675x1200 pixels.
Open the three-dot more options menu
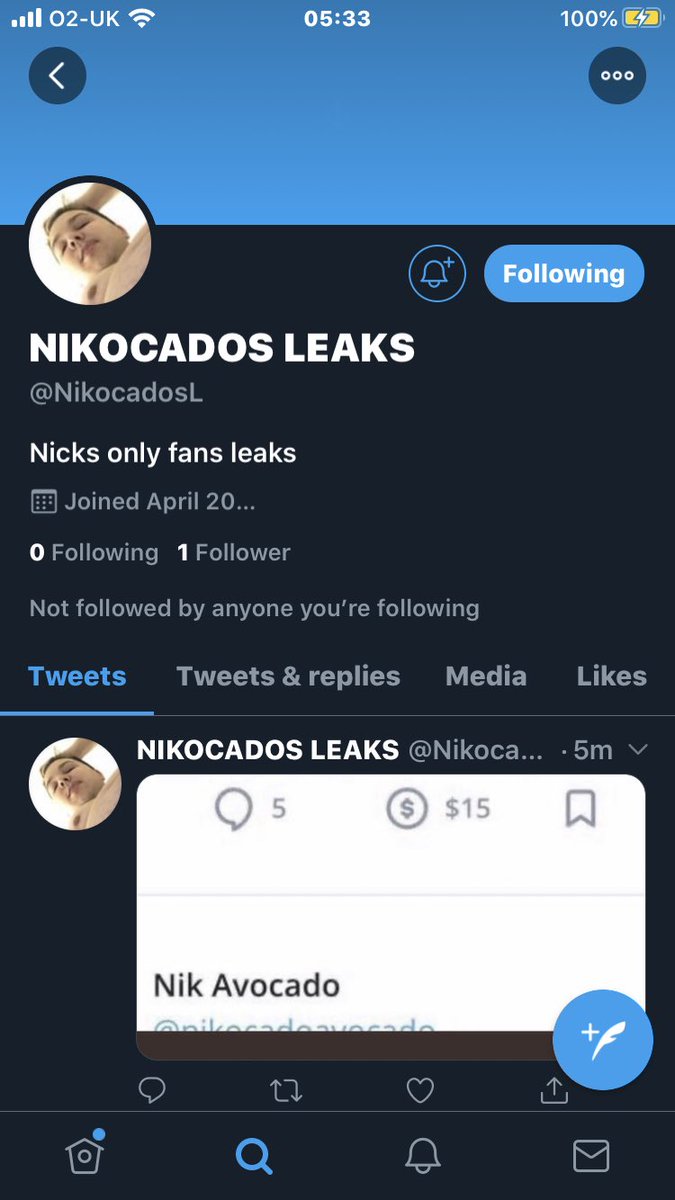pyautogui.click(x=617, y=75)
